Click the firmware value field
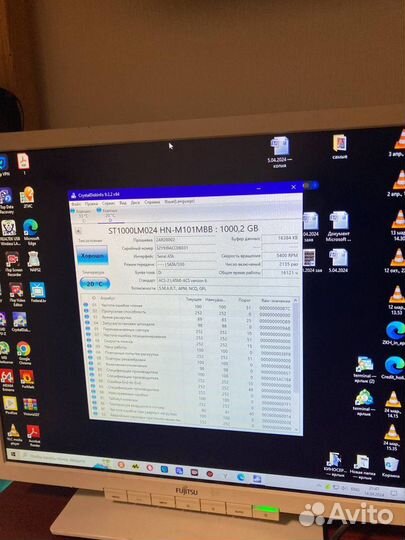This screenshot has height=540, width=405. 186,239
